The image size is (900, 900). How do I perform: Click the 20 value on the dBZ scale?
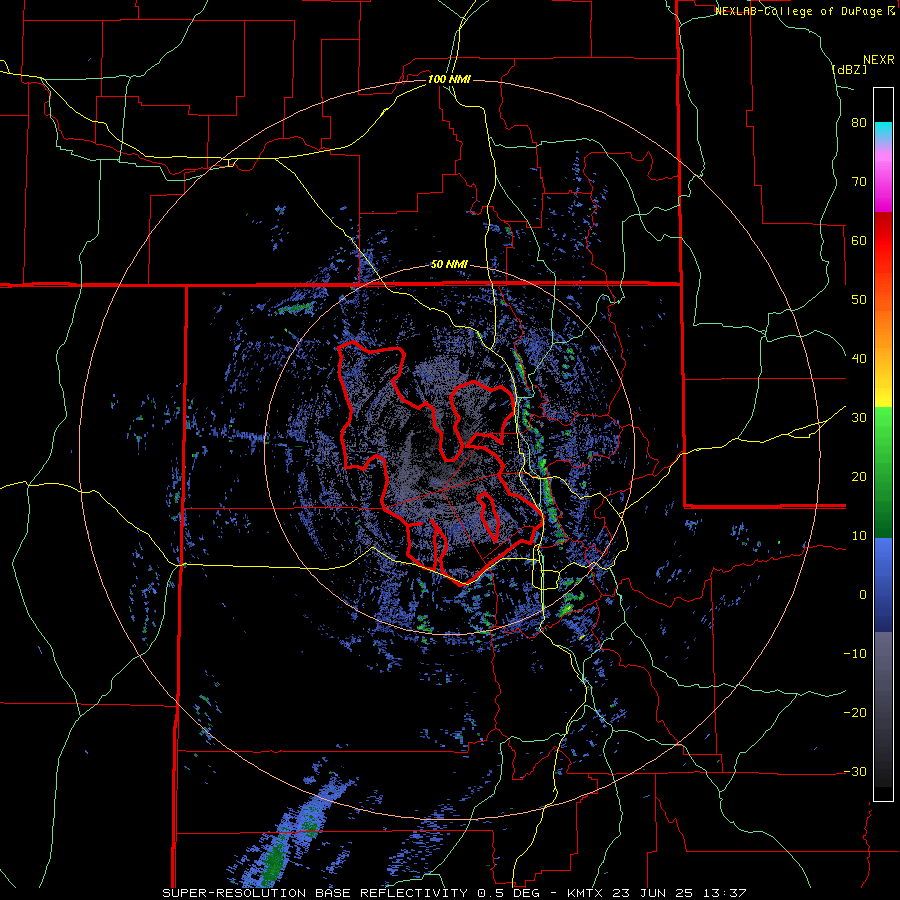[x=859, y=476]
